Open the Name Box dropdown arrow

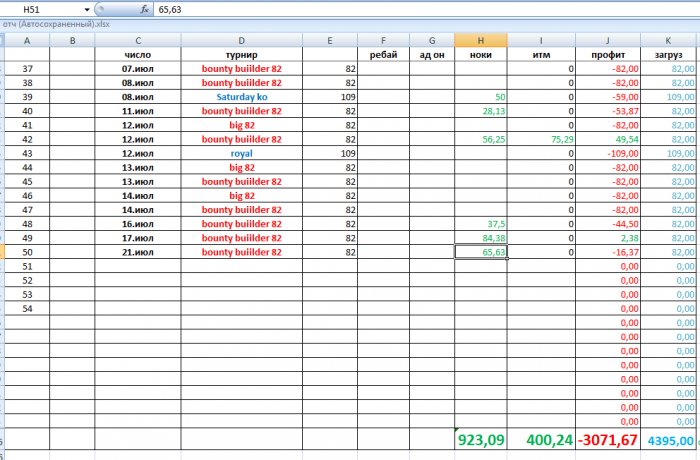coord(87,9)
